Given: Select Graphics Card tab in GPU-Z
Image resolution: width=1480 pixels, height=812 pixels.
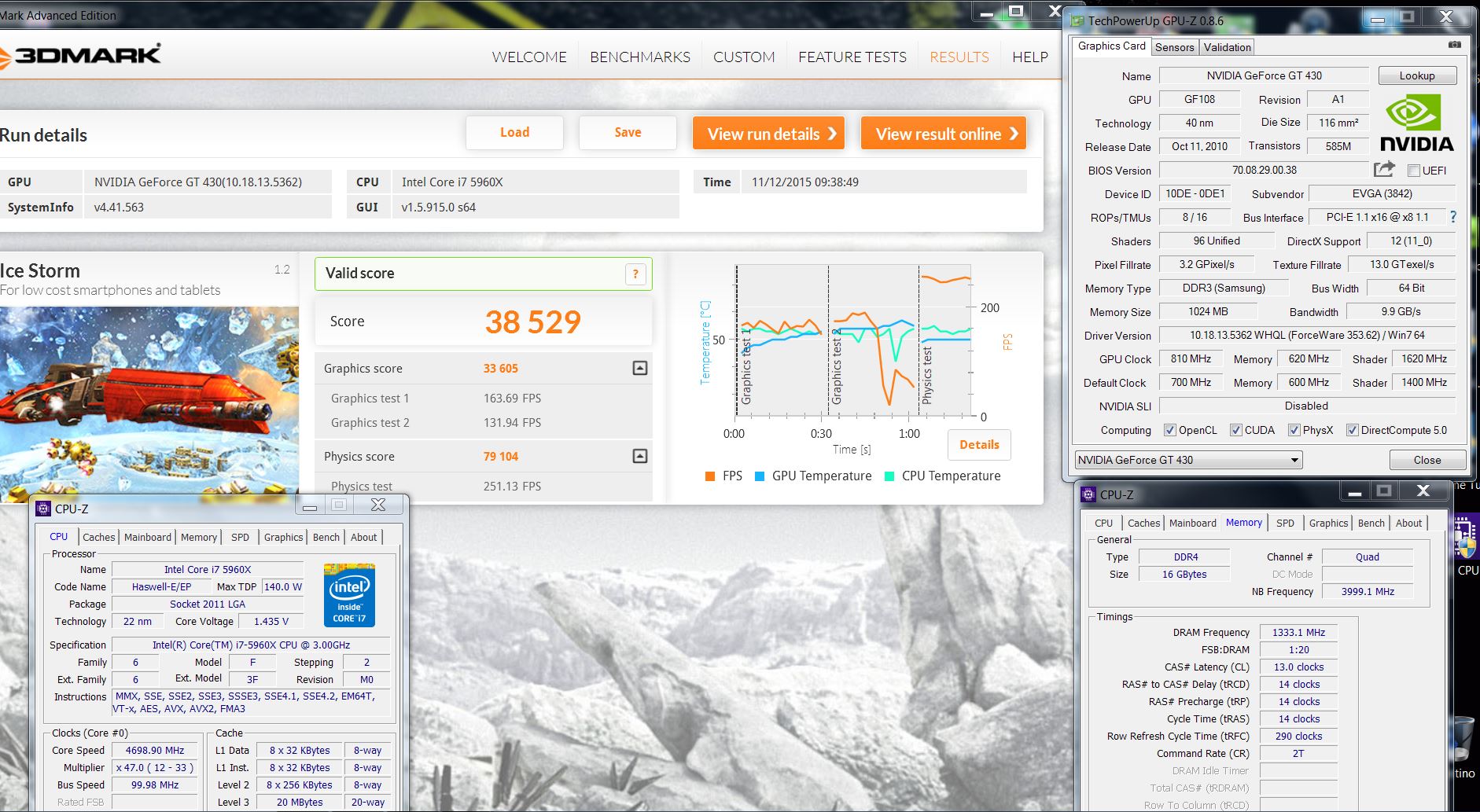Looking at the screenshot, I should point(1111,46).
